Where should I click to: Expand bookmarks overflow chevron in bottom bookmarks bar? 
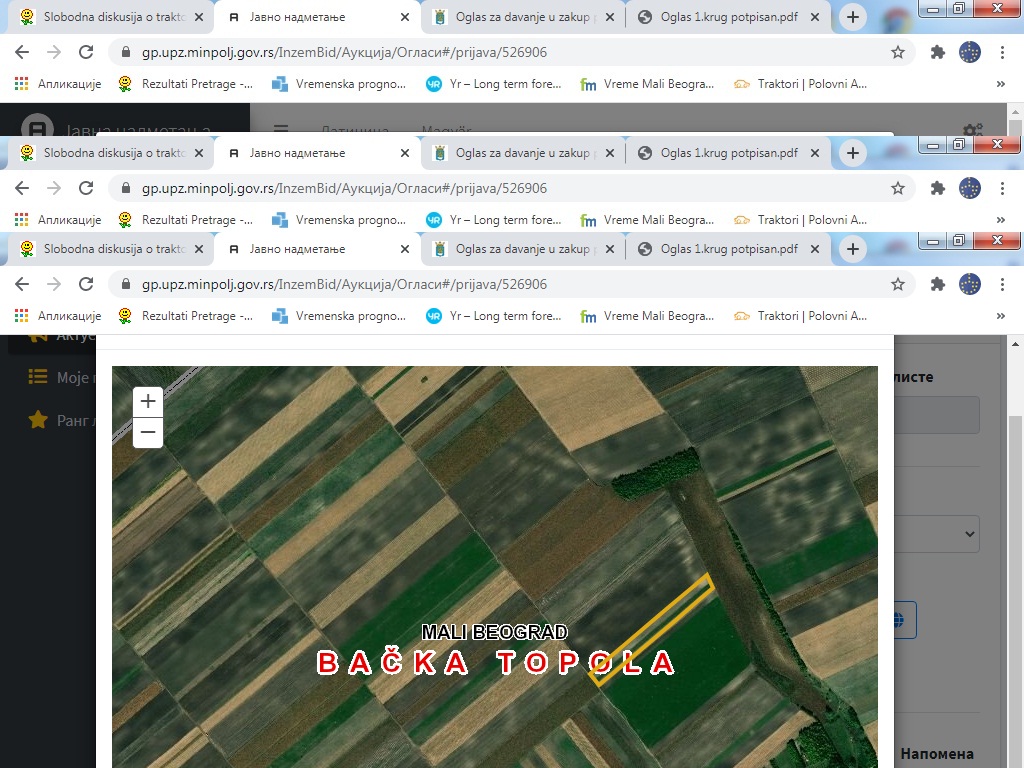pyautogui.click(x=1000, y=316)
